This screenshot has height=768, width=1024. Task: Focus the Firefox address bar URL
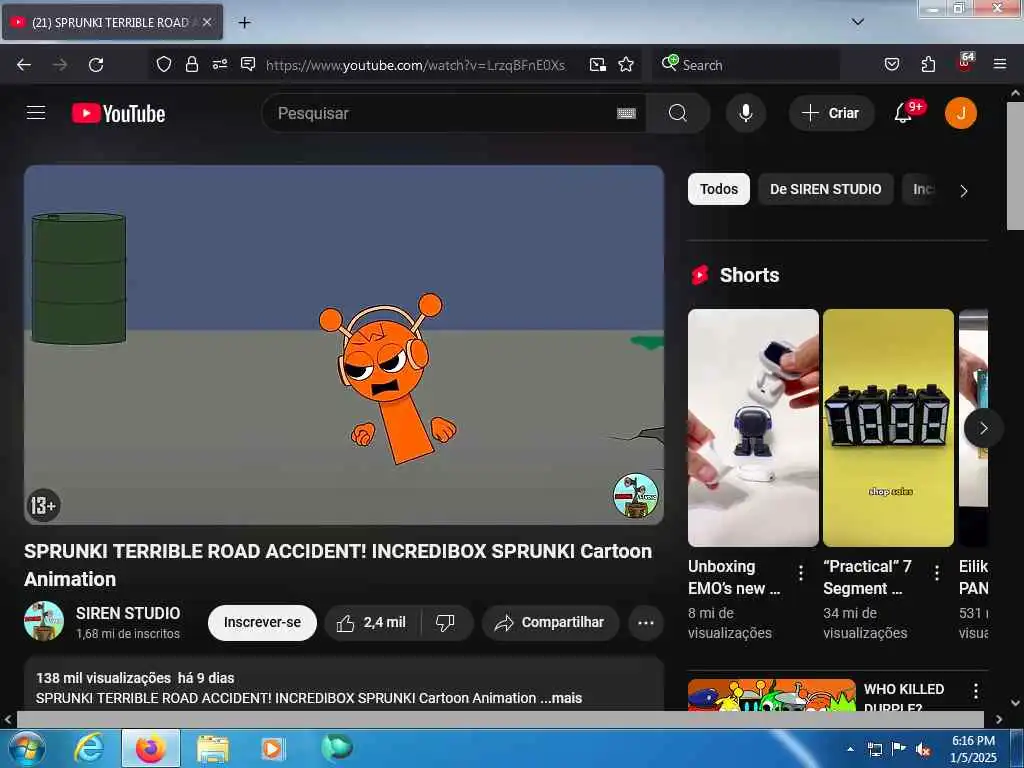point(415,65)
